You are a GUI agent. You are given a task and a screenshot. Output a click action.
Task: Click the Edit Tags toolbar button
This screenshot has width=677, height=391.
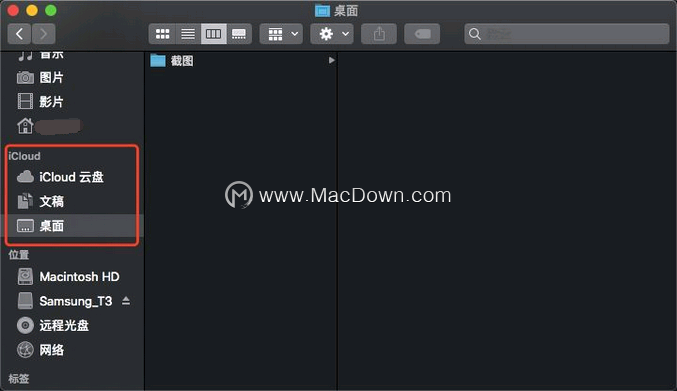422,34
